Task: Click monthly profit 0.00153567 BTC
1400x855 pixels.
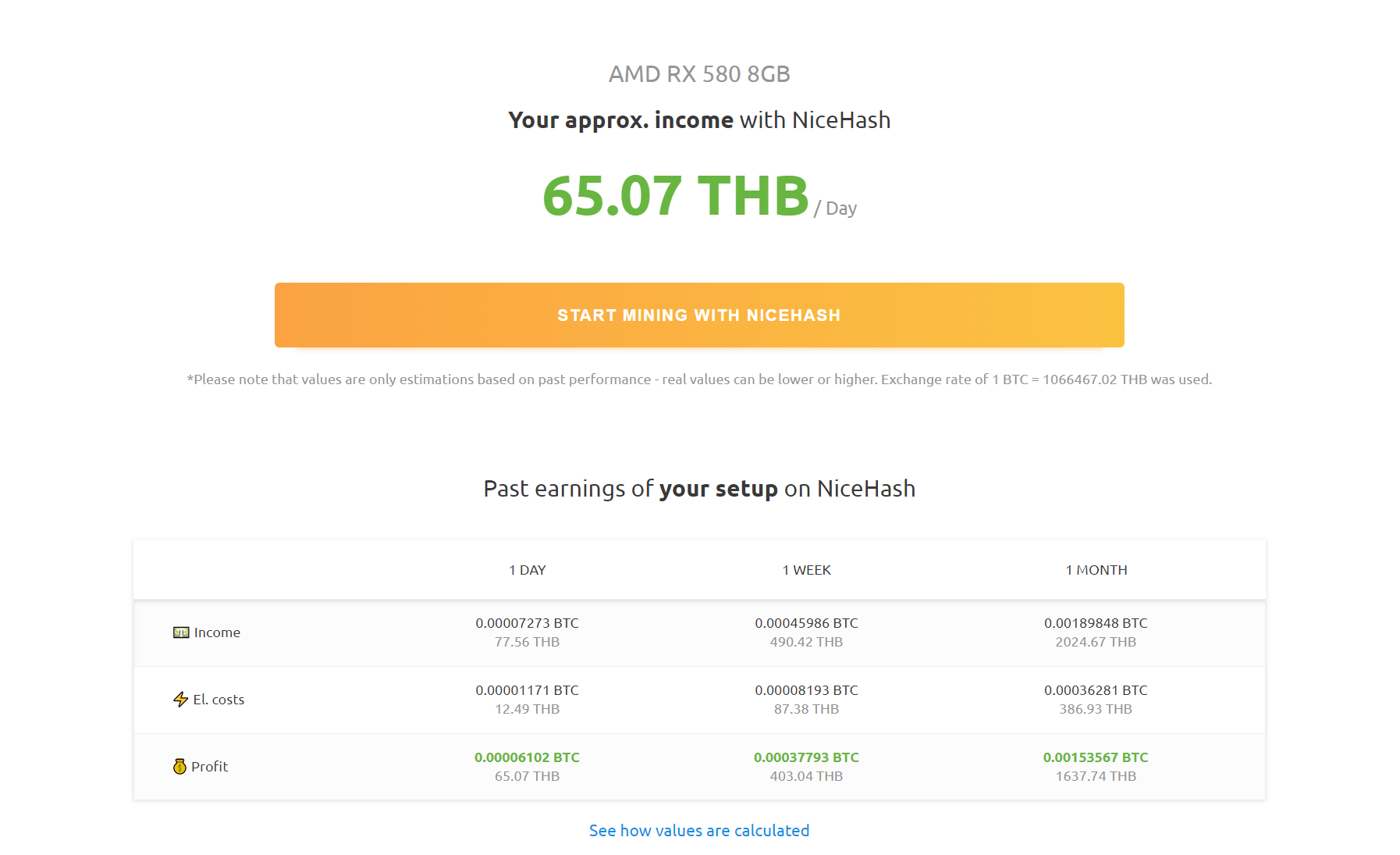Action: click(1096, 757)
